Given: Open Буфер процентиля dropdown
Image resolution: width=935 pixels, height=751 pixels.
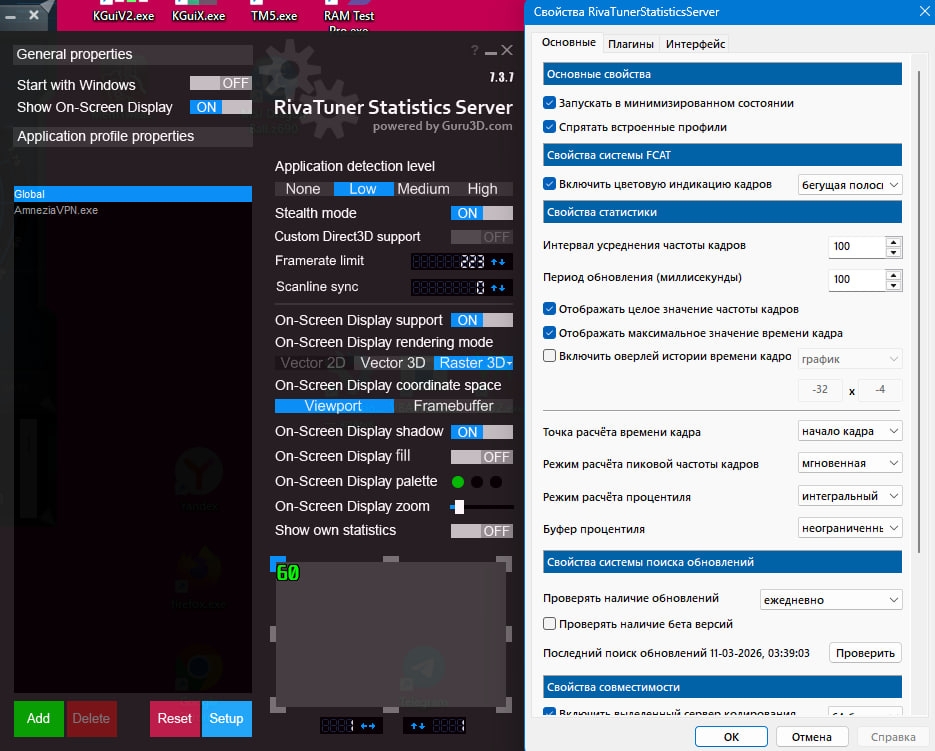Looking at the screenshot, I should click(850, 528).
